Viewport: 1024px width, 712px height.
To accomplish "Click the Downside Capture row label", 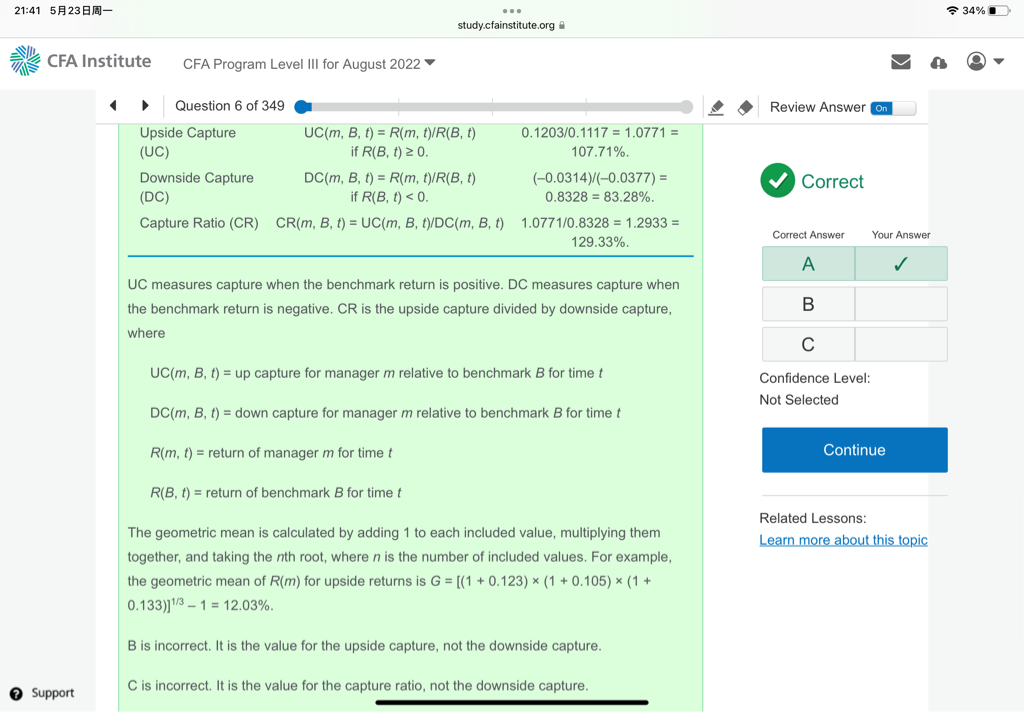I will tap(196, 187).
